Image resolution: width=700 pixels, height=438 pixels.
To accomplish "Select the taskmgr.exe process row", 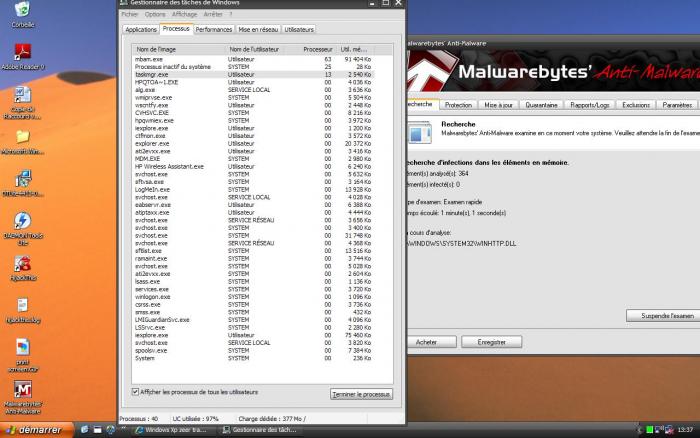I will point(253,75).
